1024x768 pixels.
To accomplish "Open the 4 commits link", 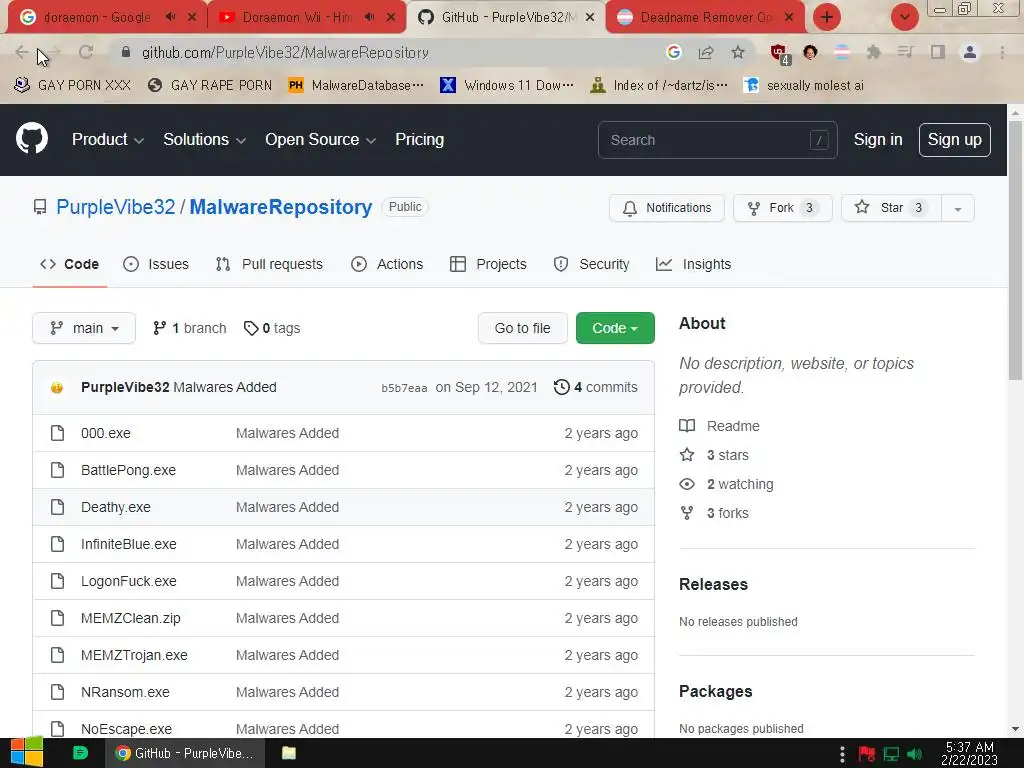I will coord(596,387).
